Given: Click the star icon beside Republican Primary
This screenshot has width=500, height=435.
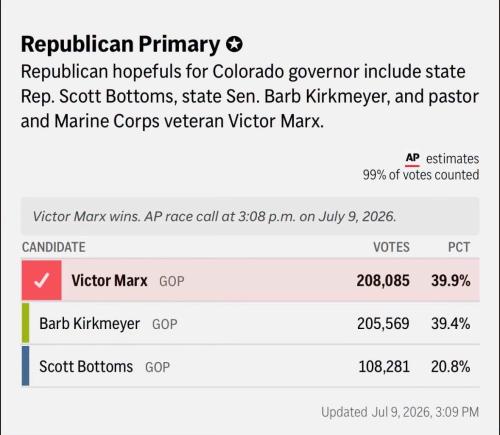Looking at the screenshot, I should pyautogui.click(x=234, y=44).
